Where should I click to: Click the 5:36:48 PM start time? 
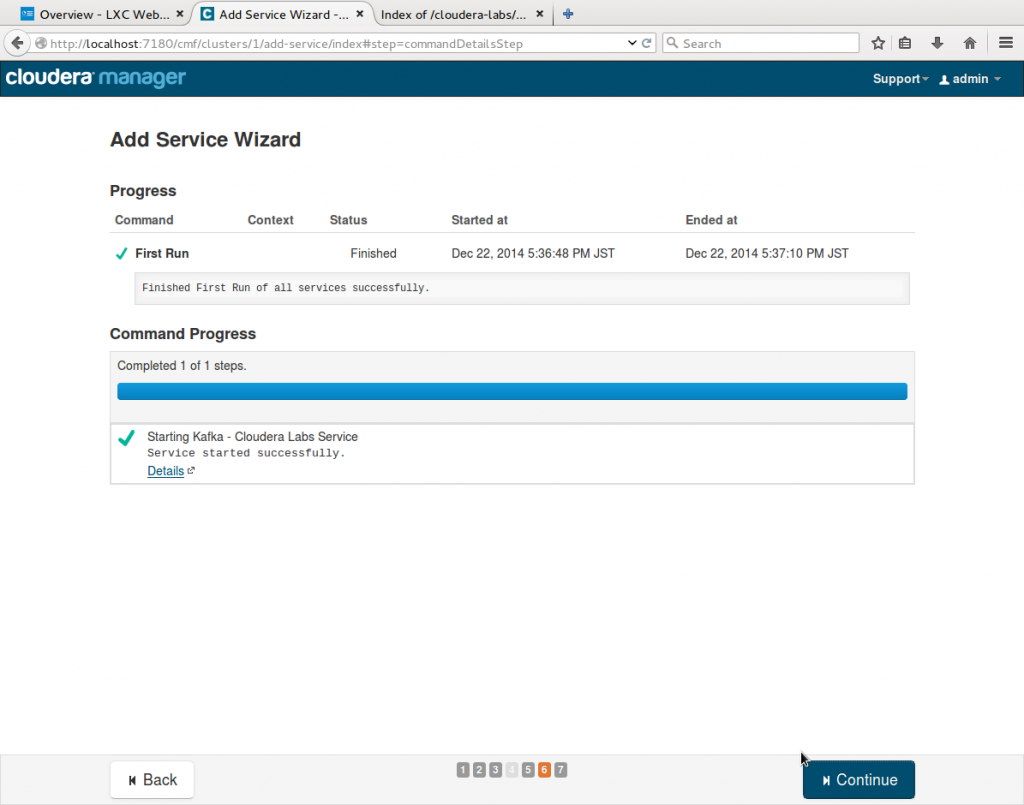tap(533, 253)
